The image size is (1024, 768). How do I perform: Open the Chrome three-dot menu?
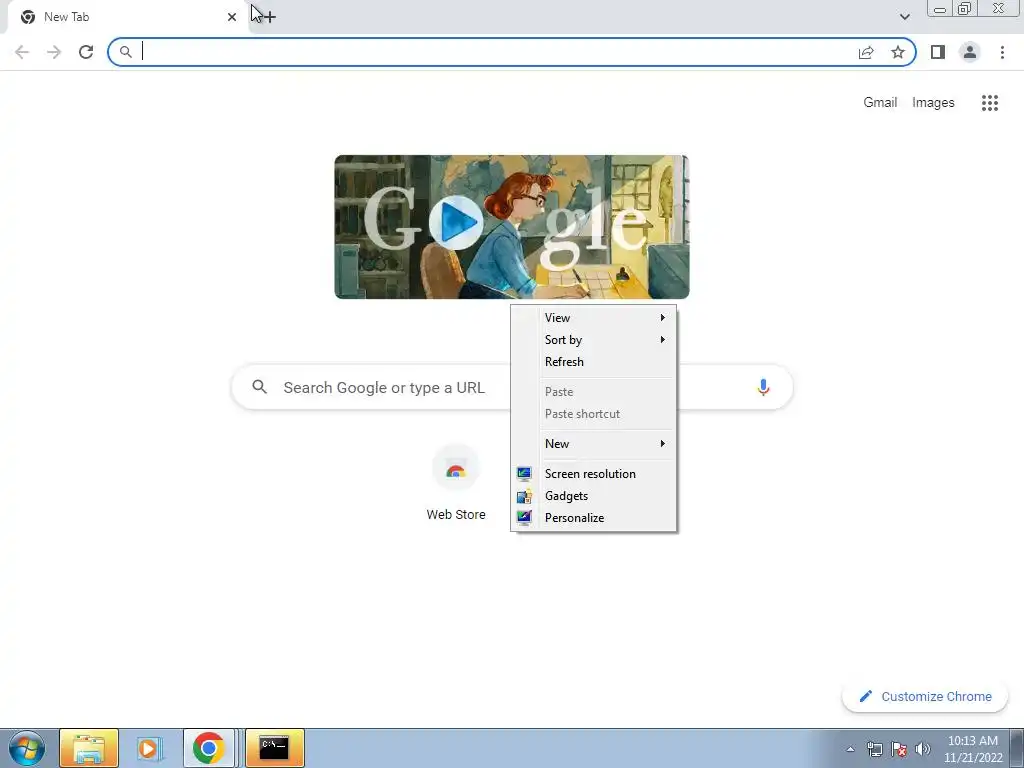(x=1002, y=52)
